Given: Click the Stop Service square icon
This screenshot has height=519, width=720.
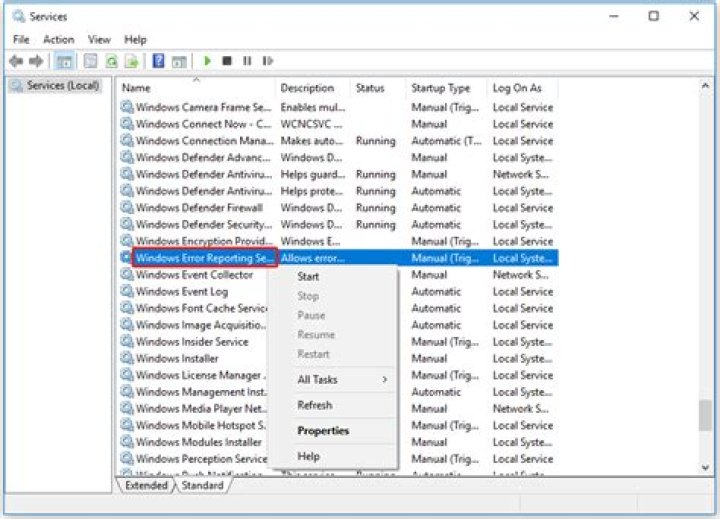Looking at the screenshot, I should 227,61.
